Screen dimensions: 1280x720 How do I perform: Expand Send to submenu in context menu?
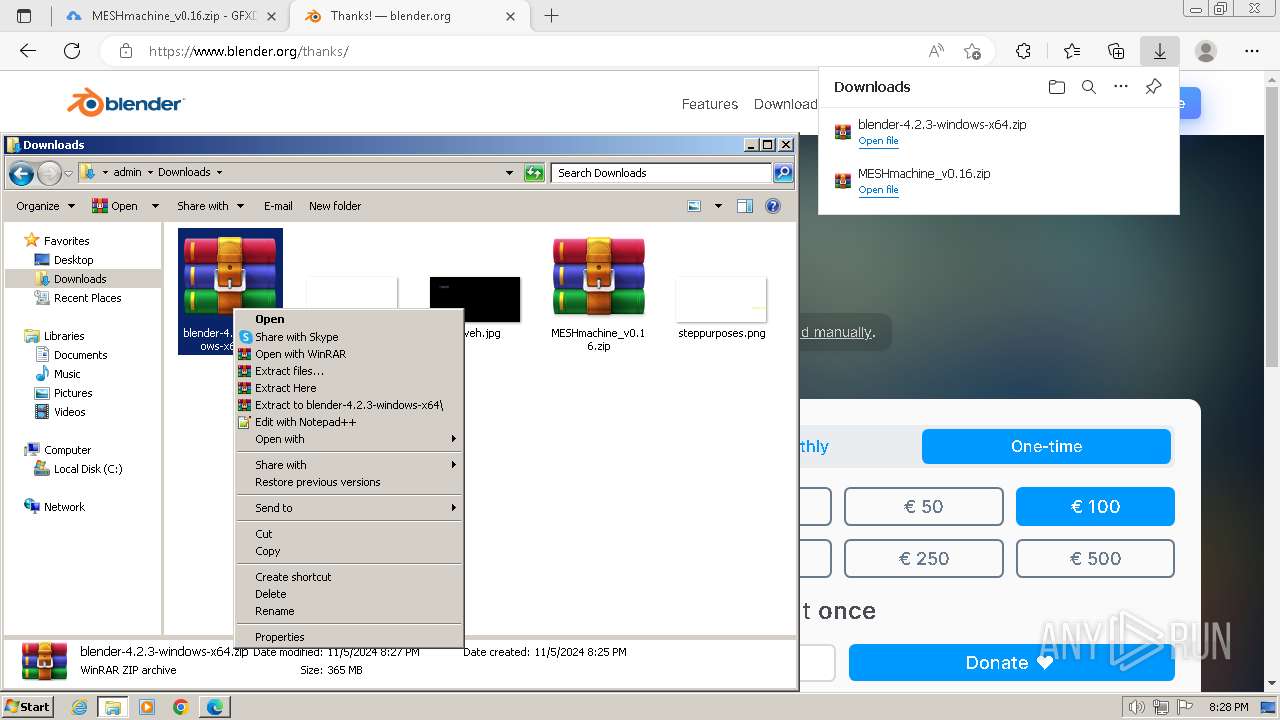(349, 508)
